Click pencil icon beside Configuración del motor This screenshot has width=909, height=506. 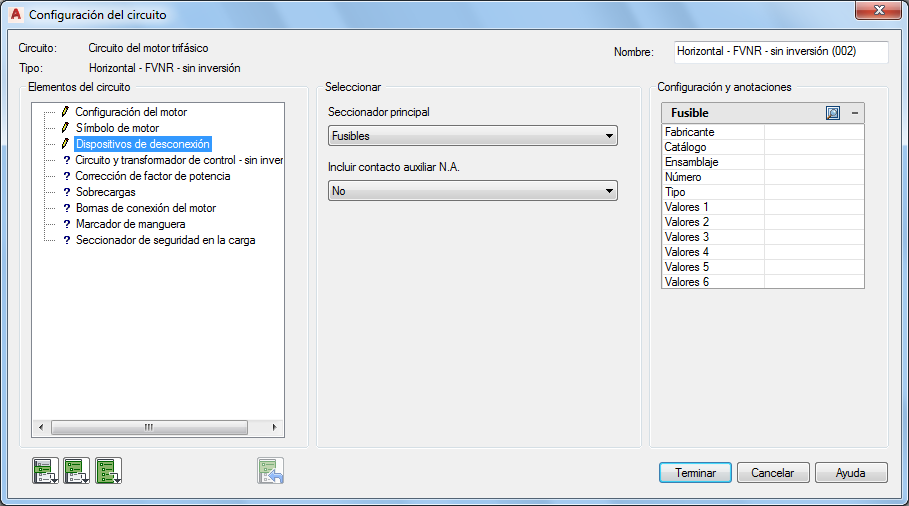pos(66,111)
